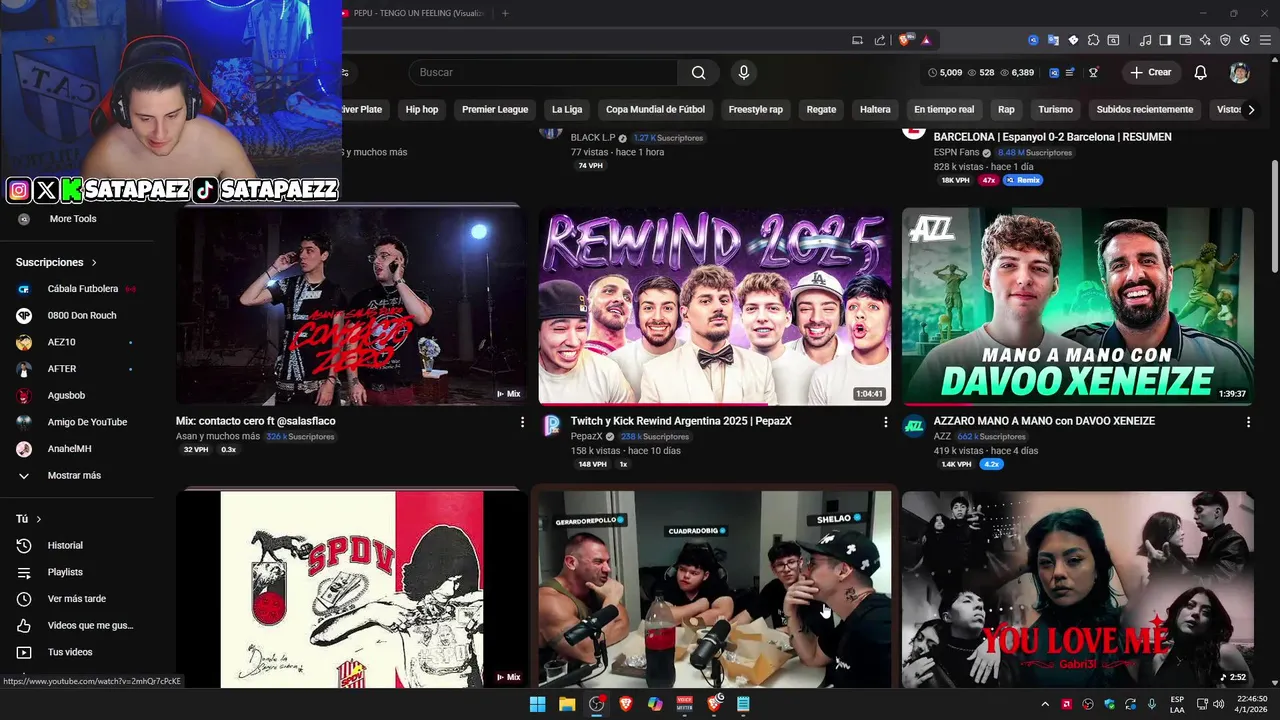Open the SPDV mix thumbnail
Viewport: 1280px width, 720px height.
point(352,589)
